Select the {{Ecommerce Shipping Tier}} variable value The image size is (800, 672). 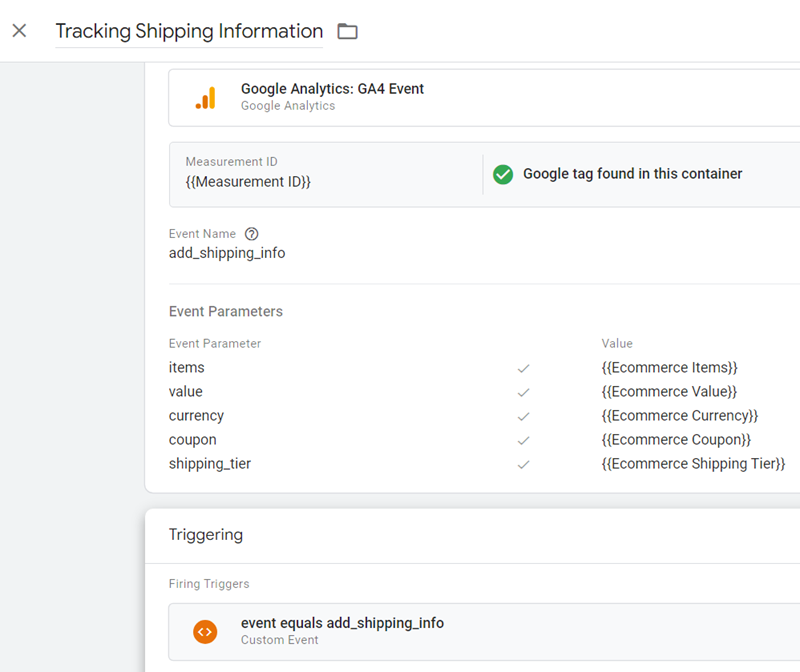(695, 463)
